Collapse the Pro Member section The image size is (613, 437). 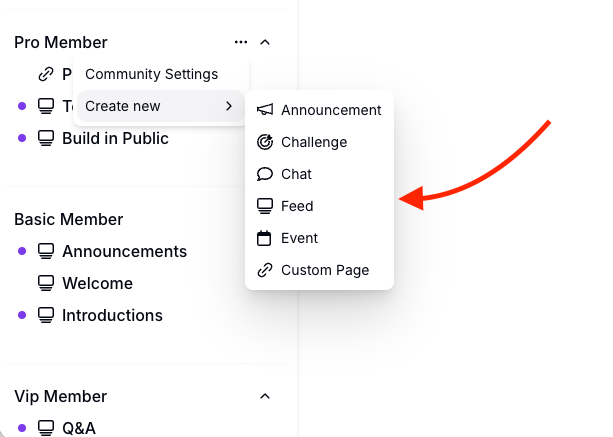265,42
